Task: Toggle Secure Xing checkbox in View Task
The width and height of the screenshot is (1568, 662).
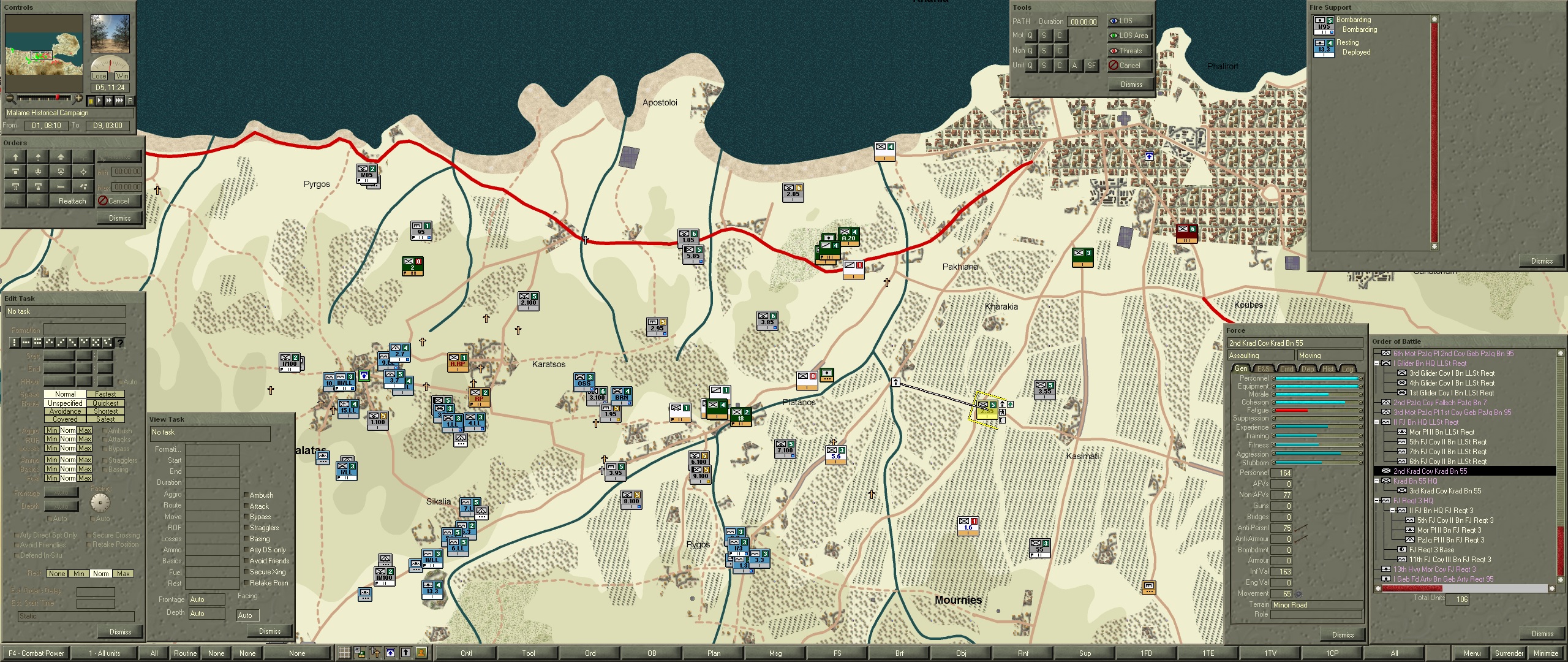Action: [246, 572]
